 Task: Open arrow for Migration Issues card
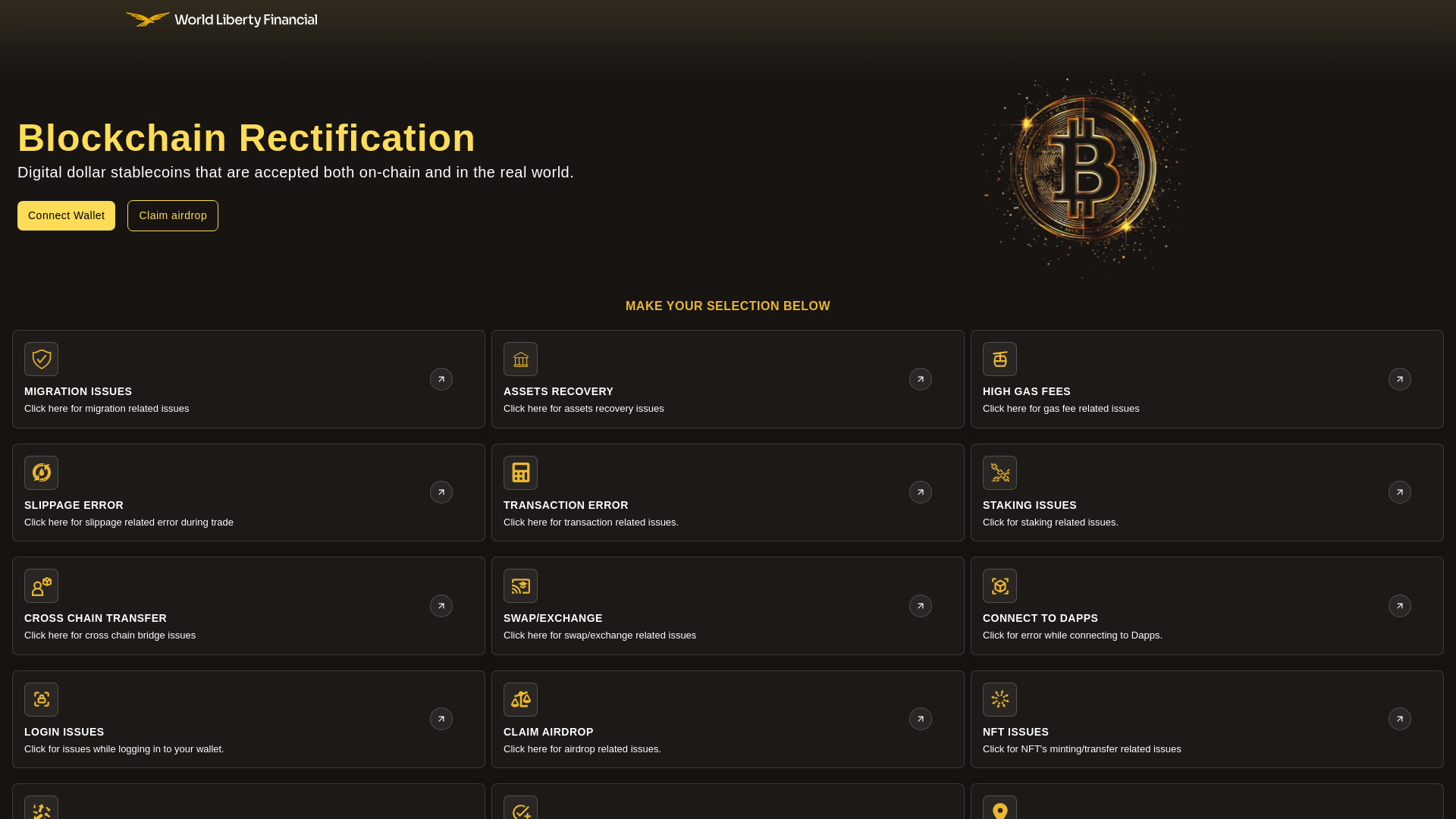(441, 379)
